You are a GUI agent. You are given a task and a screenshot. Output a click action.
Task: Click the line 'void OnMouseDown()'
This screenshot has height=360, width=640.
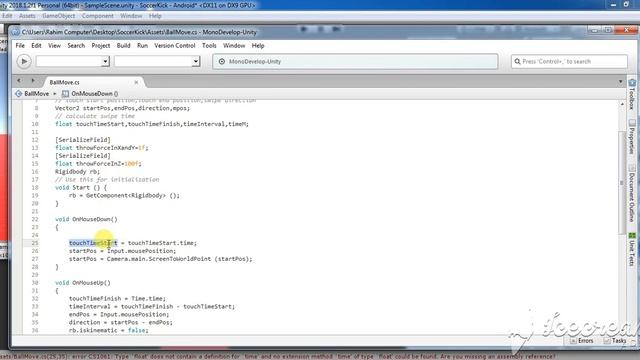click(86, 219)
